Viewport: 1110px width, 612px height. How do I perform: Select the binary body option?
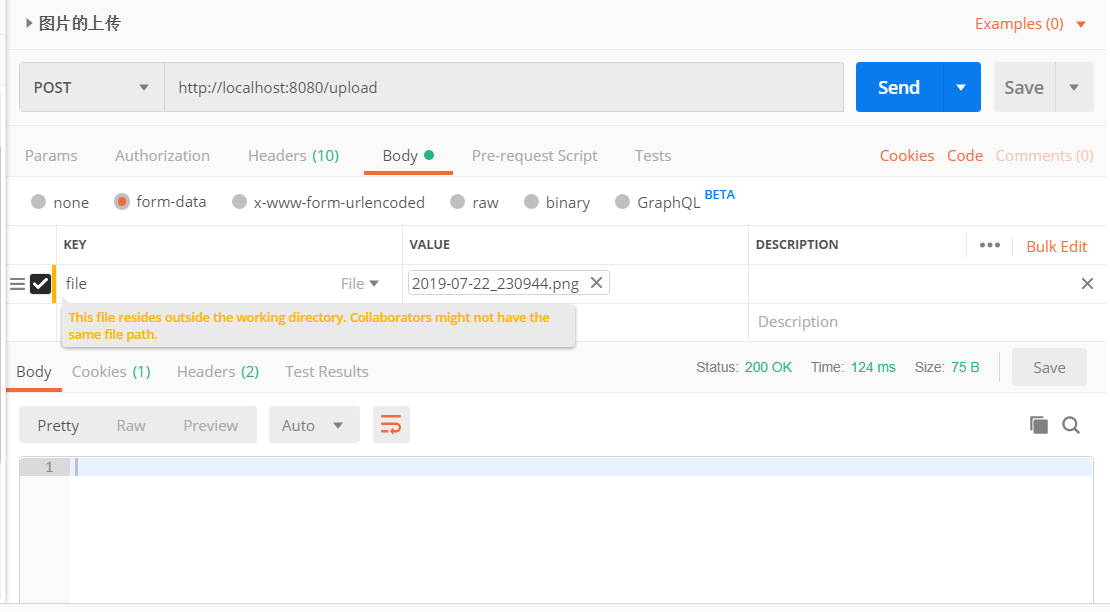[531, 202]
